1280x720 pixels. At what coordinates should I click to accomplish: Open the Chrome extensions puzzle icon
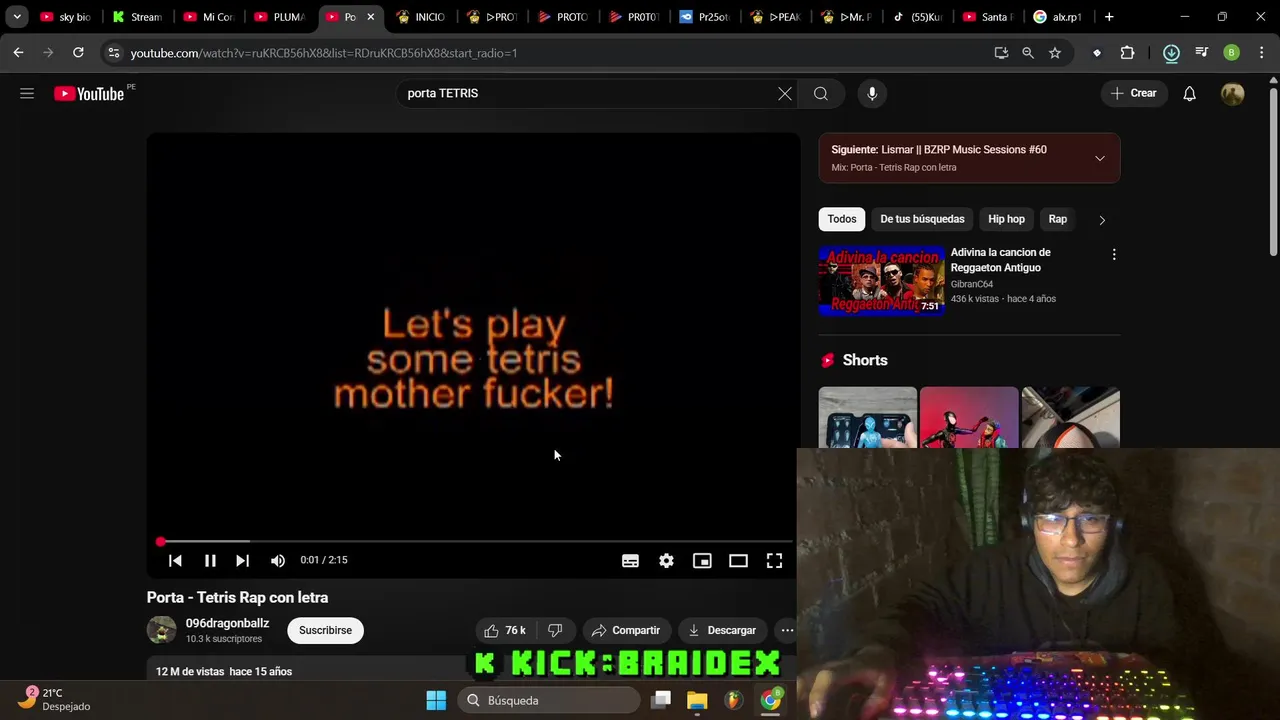click(1127, 53)
